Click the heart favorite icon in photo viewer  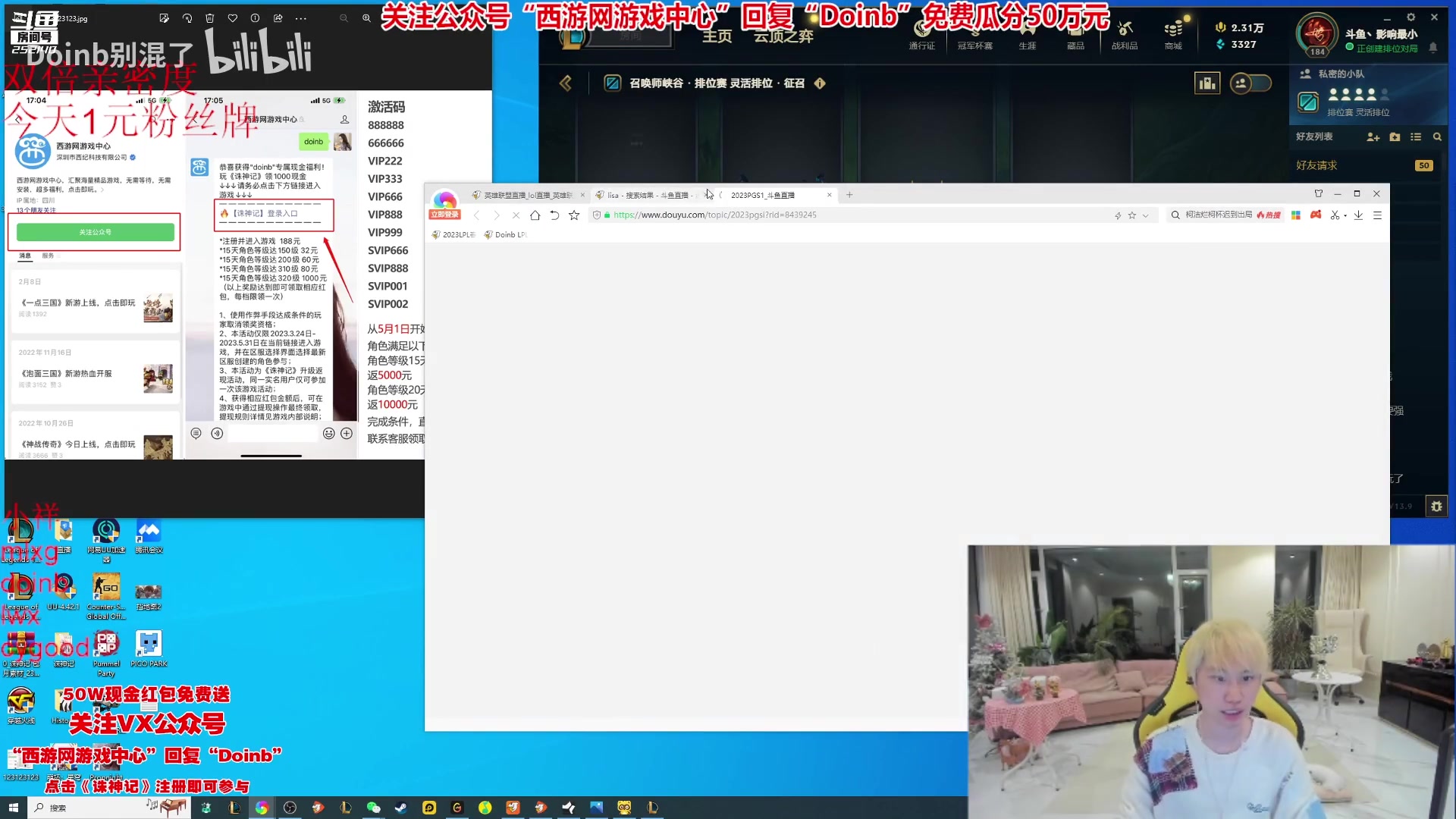coord(233,18)
